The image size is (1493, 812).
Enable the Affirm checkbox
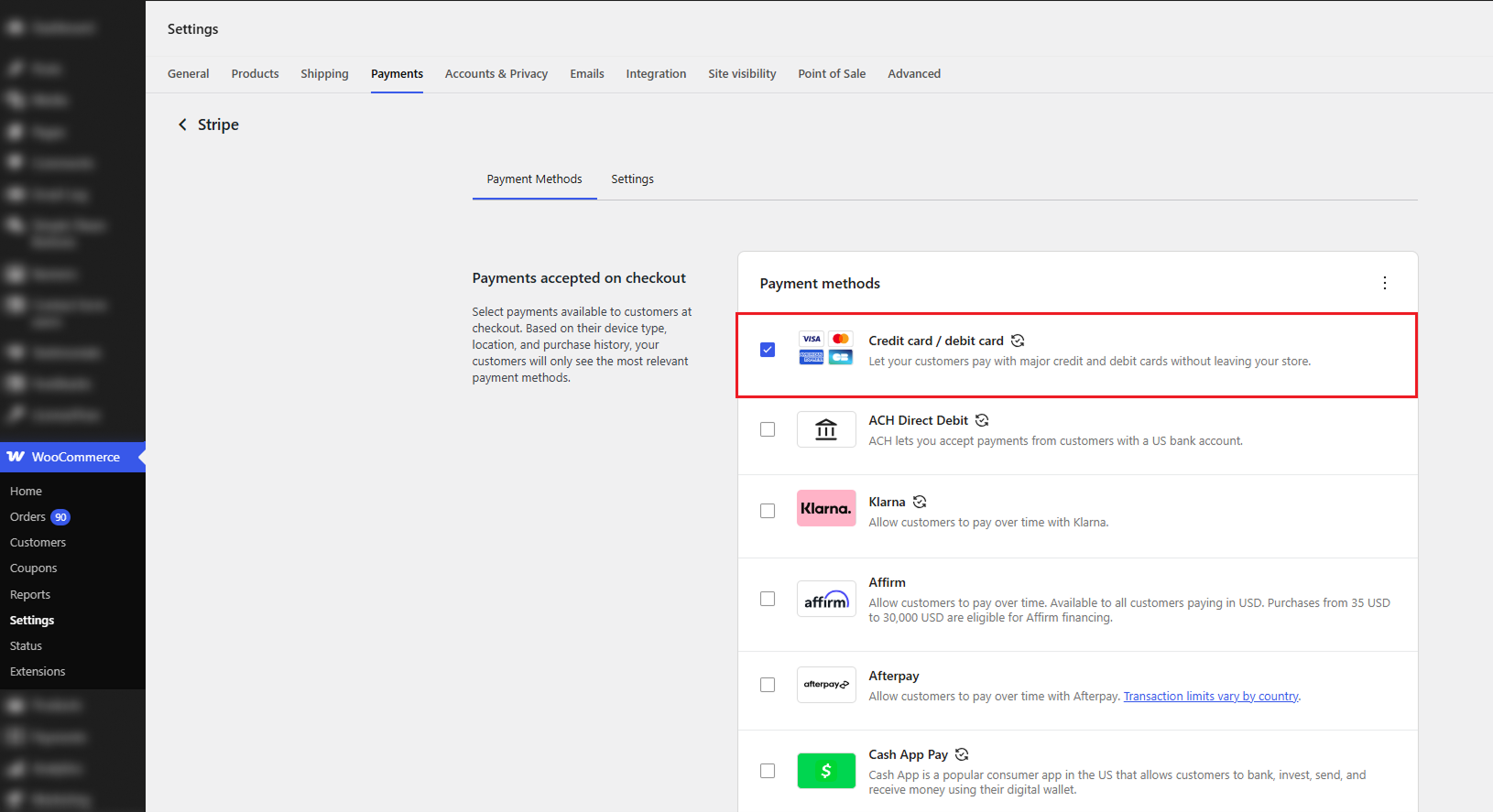pyautogui.click(x=768, y=599)
